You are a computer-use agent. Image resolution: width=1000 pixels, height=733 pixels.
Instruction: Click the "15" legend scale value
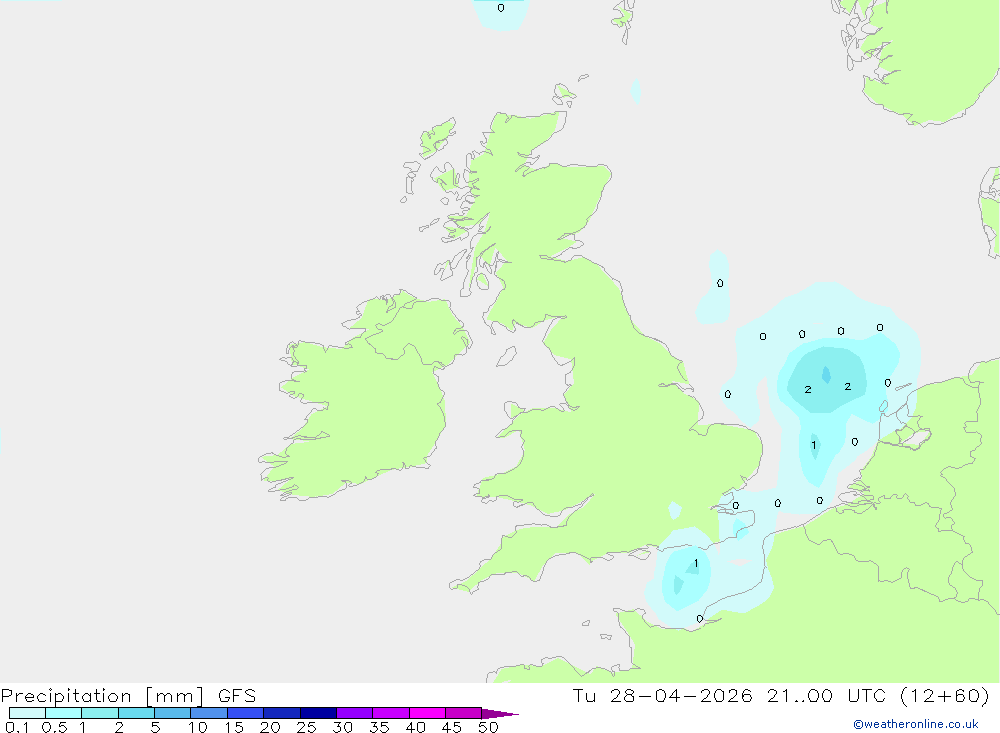coord(234,727)
